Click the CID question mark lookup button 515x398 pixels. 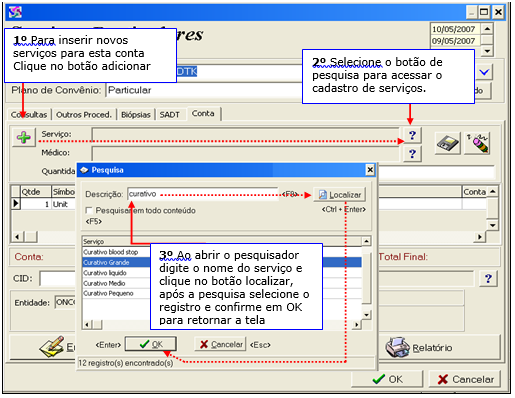[488, 278]
